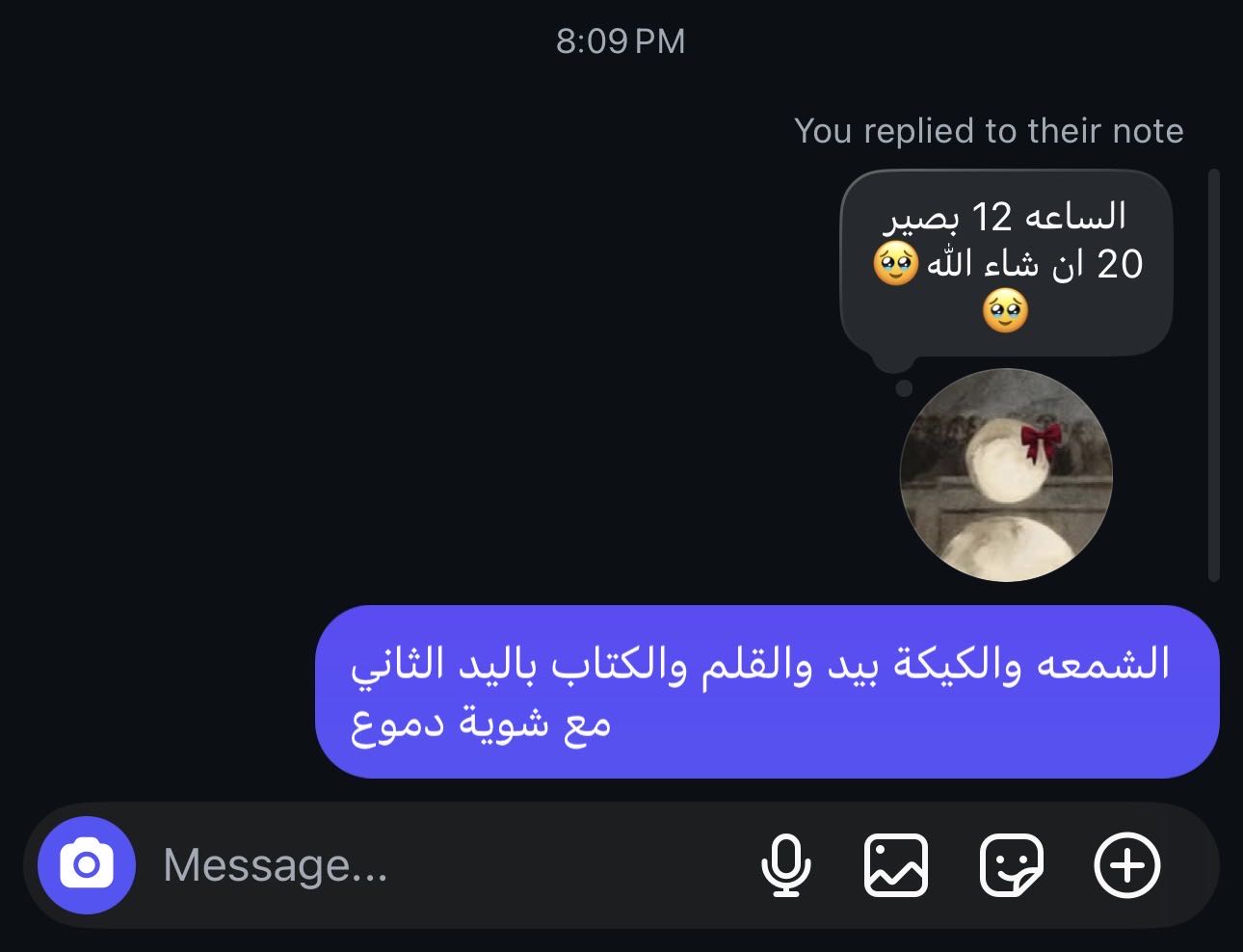Click the red bow on the avatar
This screenshot has height=952, width=1243.
tap(1041, 442)
